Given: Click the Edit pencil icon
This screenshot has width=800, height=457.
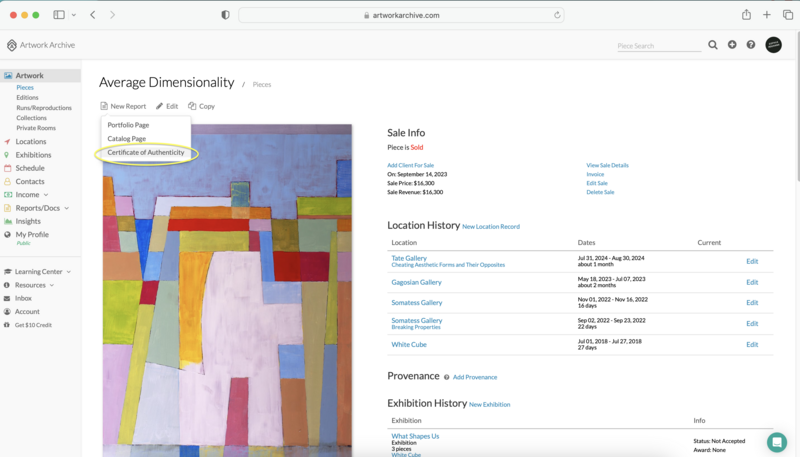Looking at the screenshot, I should click(159, 106).
